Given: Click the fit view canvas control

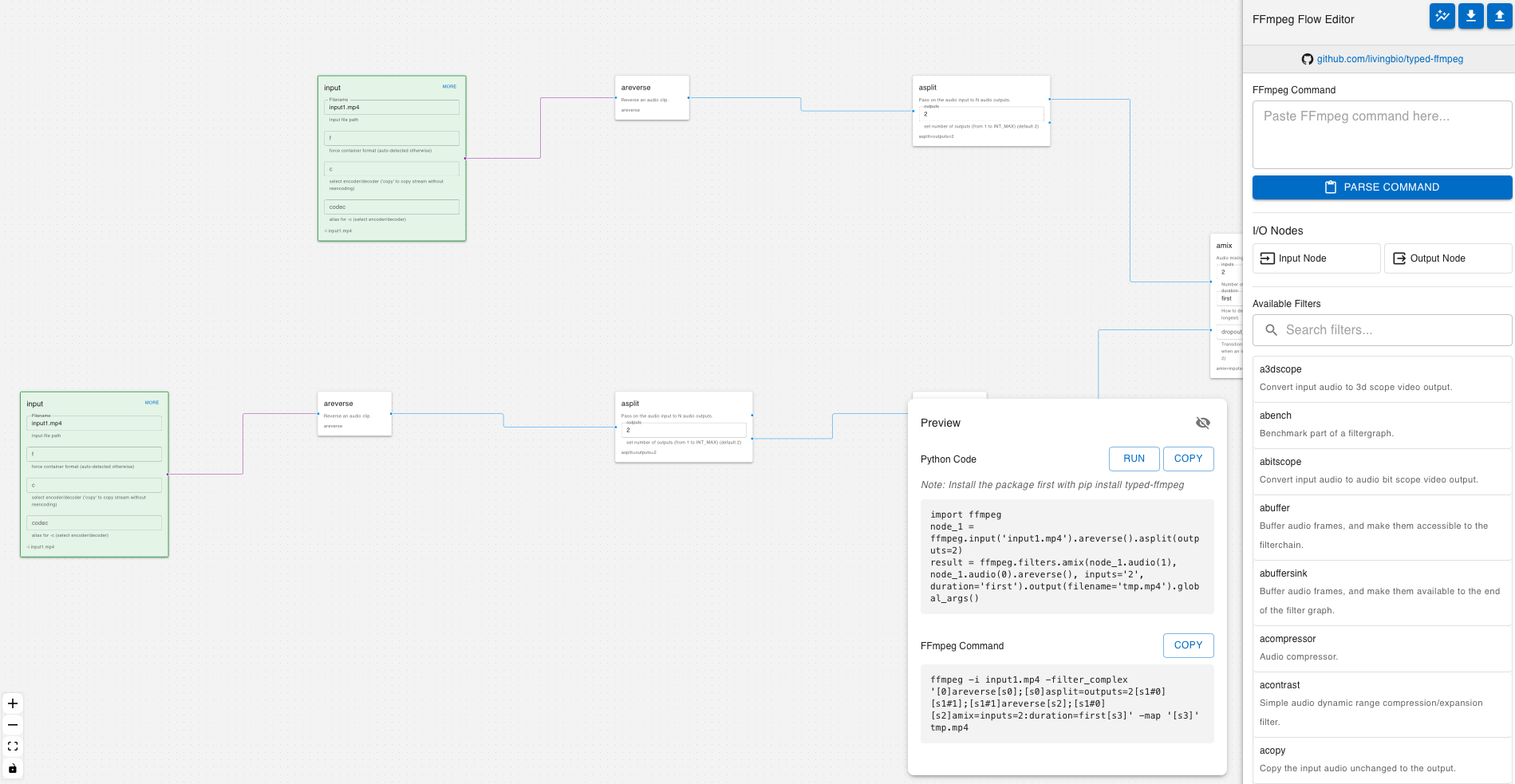Looking at the screenshot, I should 13,747.
